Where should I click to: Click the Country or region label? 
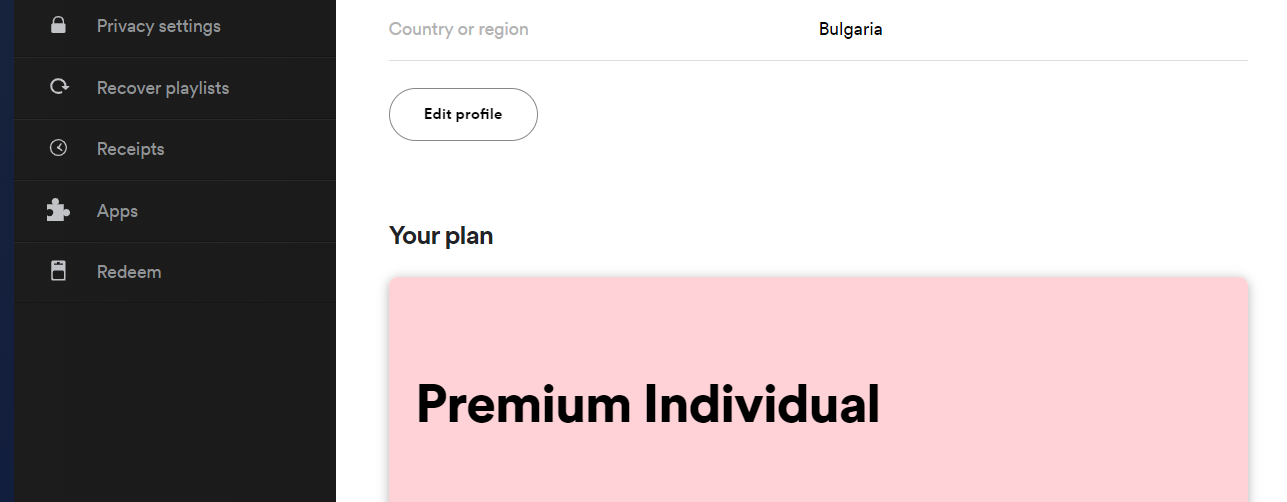coord(458,29)
